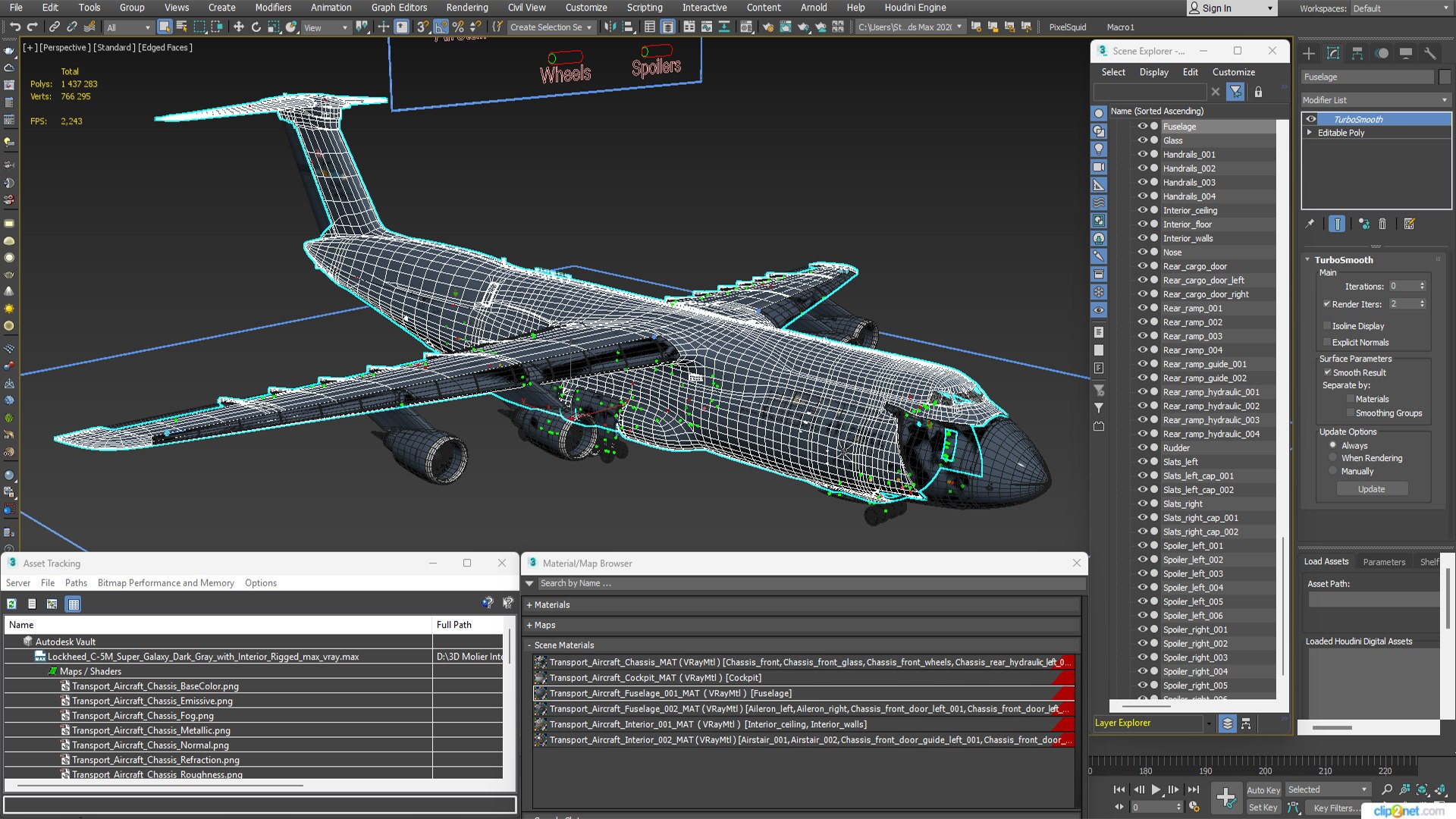The width and height of the screenshot is (1456, 819).
Task: Expand the Materials group in Material Browser
Action: (x=529, y=605)
